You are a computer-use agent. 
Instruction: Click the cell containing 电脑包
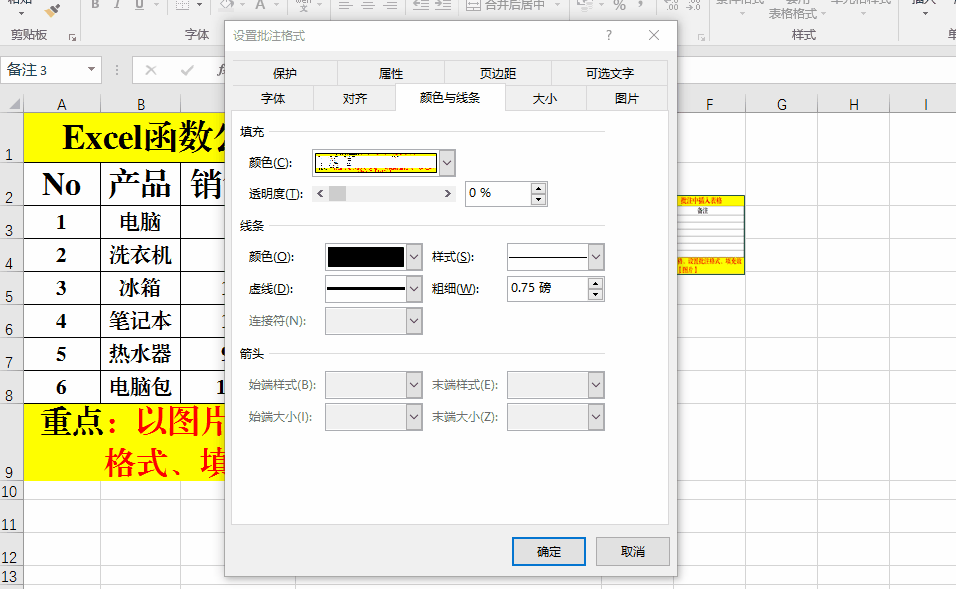pos(140,387)
